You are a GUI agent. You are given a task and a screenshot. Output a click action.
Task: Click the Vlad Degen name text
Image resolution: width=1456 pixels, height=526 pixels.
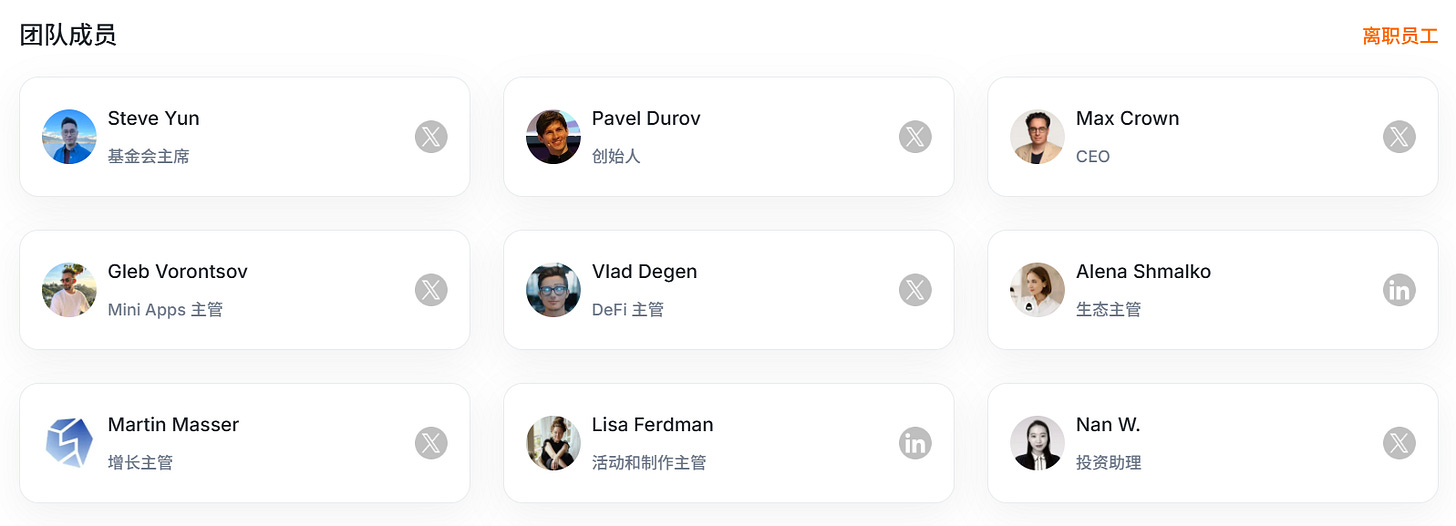(x=644, y=272)
